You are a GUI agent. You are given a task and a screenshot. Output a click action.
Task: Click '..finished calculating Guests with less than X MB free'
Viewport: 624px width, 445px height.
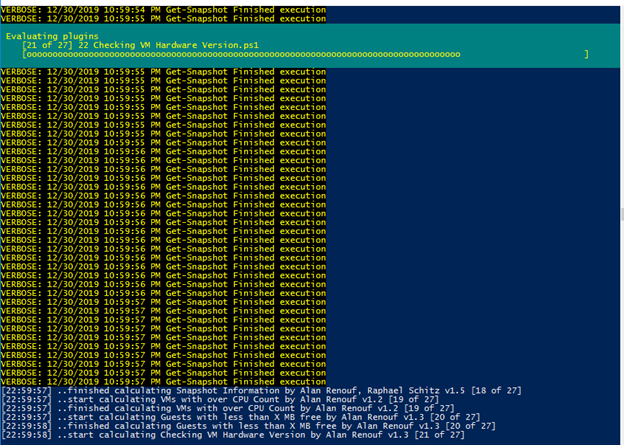tap(248, 426)
